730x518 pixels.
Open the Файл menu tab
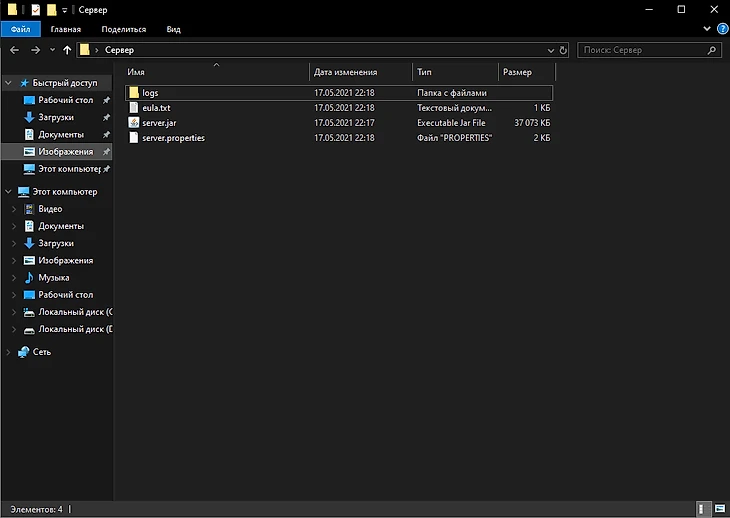point(20,29)
